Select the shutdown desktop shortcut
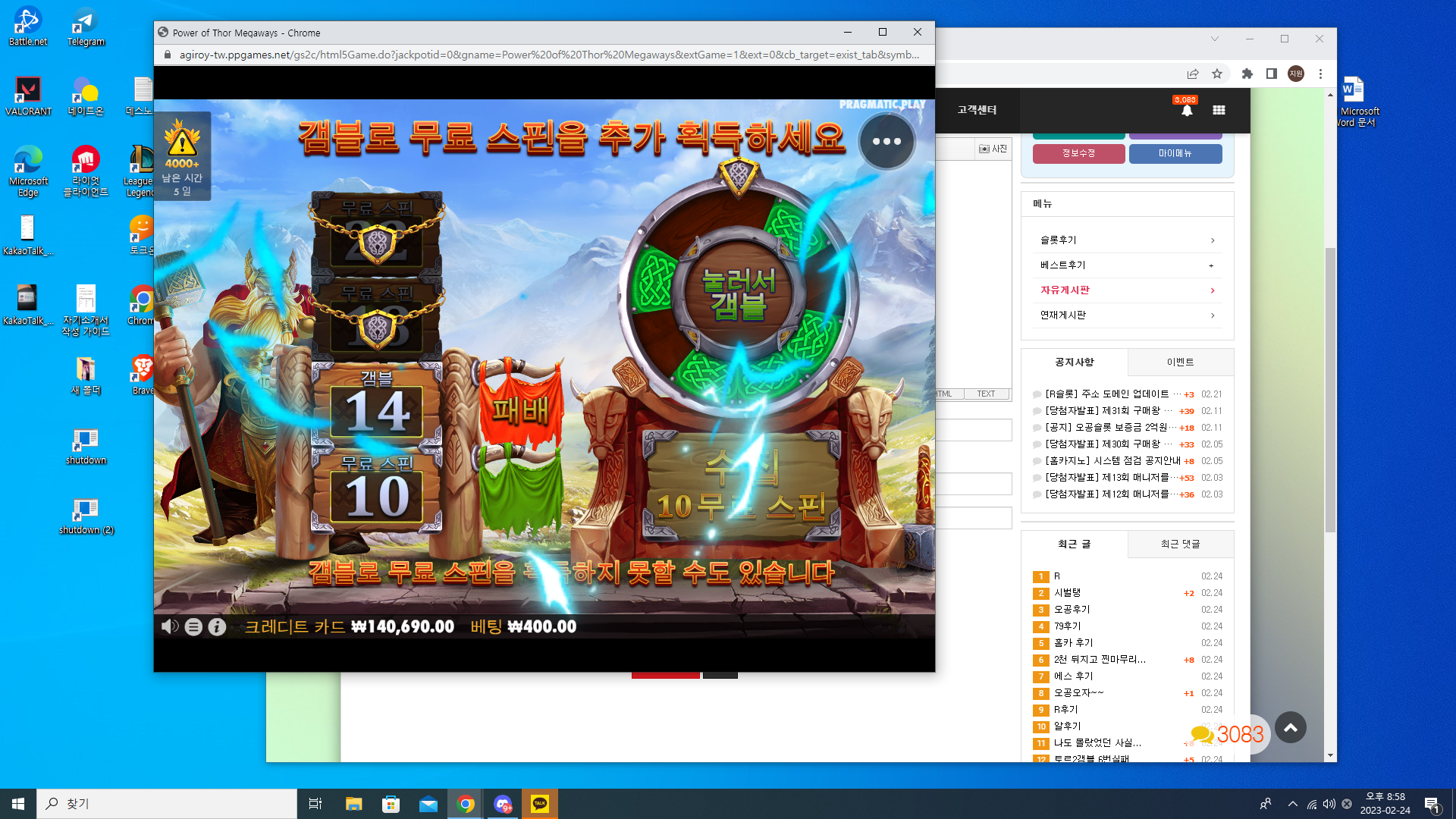This screenshot has width=1456, height=819. pyautogui.click(x=86, y=447)
